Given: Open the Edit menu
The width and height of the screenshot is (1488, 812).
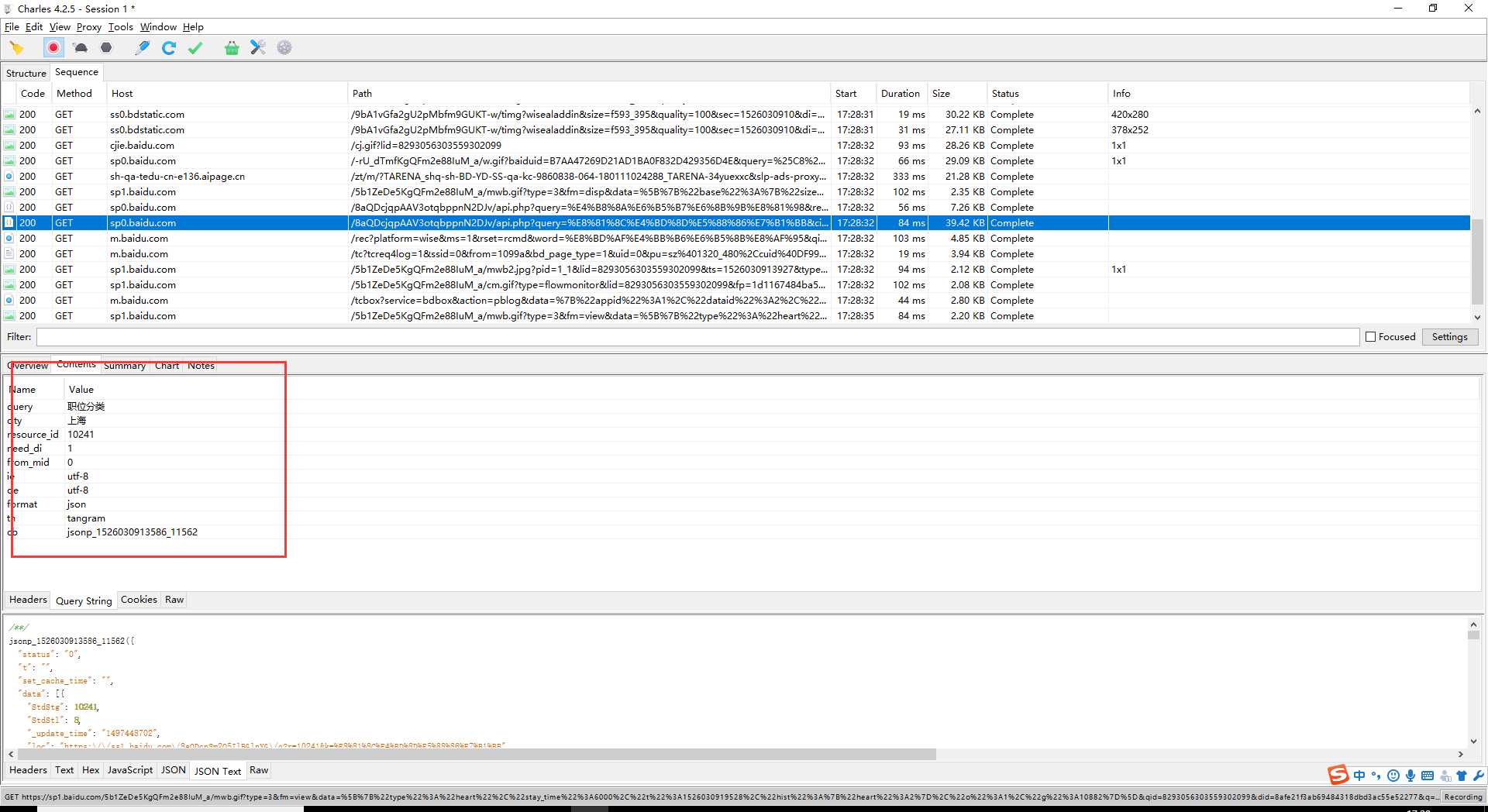Looking at the screenshot, I should tap(34, 27).
